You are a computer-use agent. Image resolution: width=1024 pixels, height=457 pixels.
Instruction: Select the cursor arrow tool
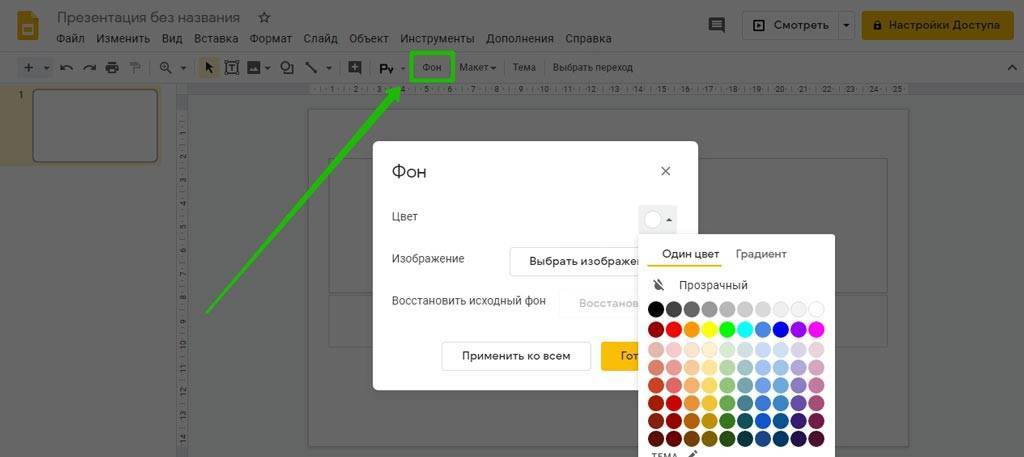(210, 68)
